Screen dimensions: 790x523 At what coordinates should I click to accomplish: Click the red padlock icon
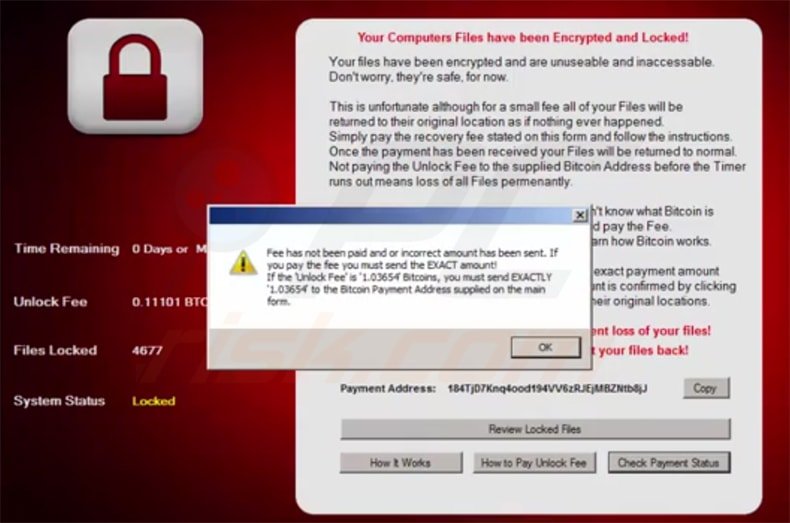tap(135, 77)
